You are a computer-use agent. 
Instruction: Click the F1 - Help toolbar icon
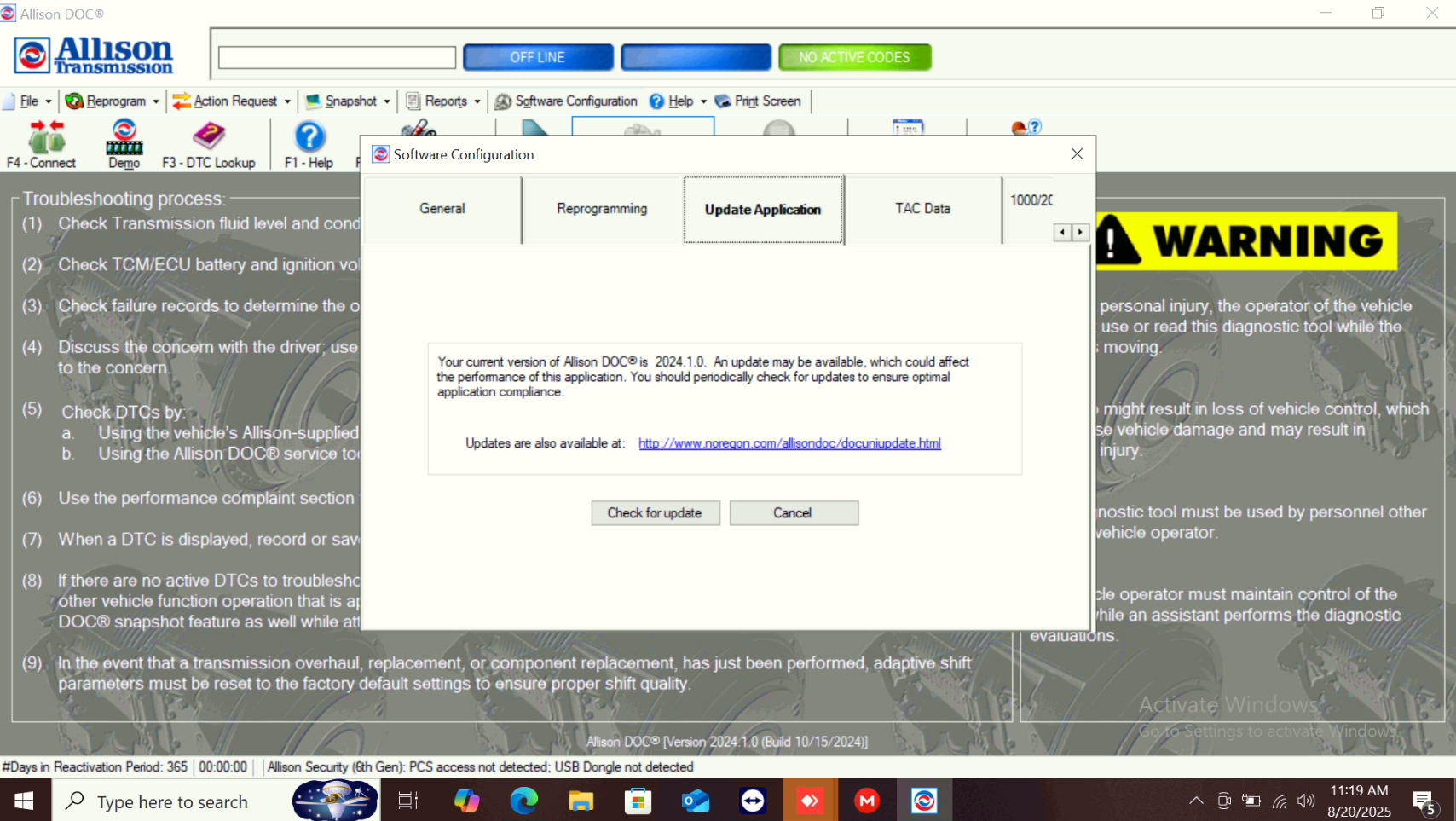[309, 144]
